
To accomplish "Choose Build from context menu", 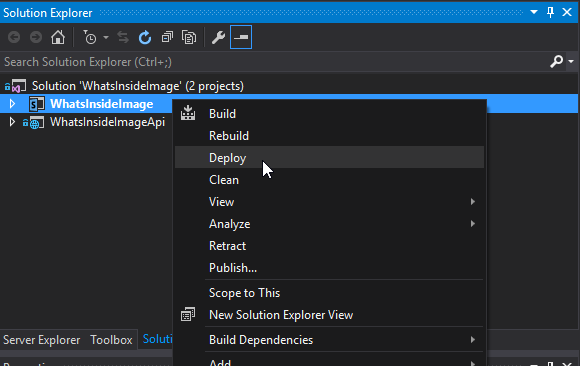I will point(329,114).
